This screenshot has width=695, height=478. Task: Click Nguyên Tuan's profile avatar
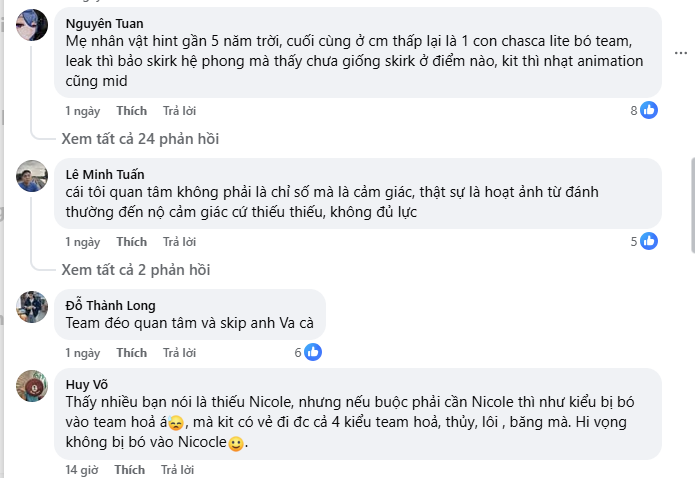(32, 24)
